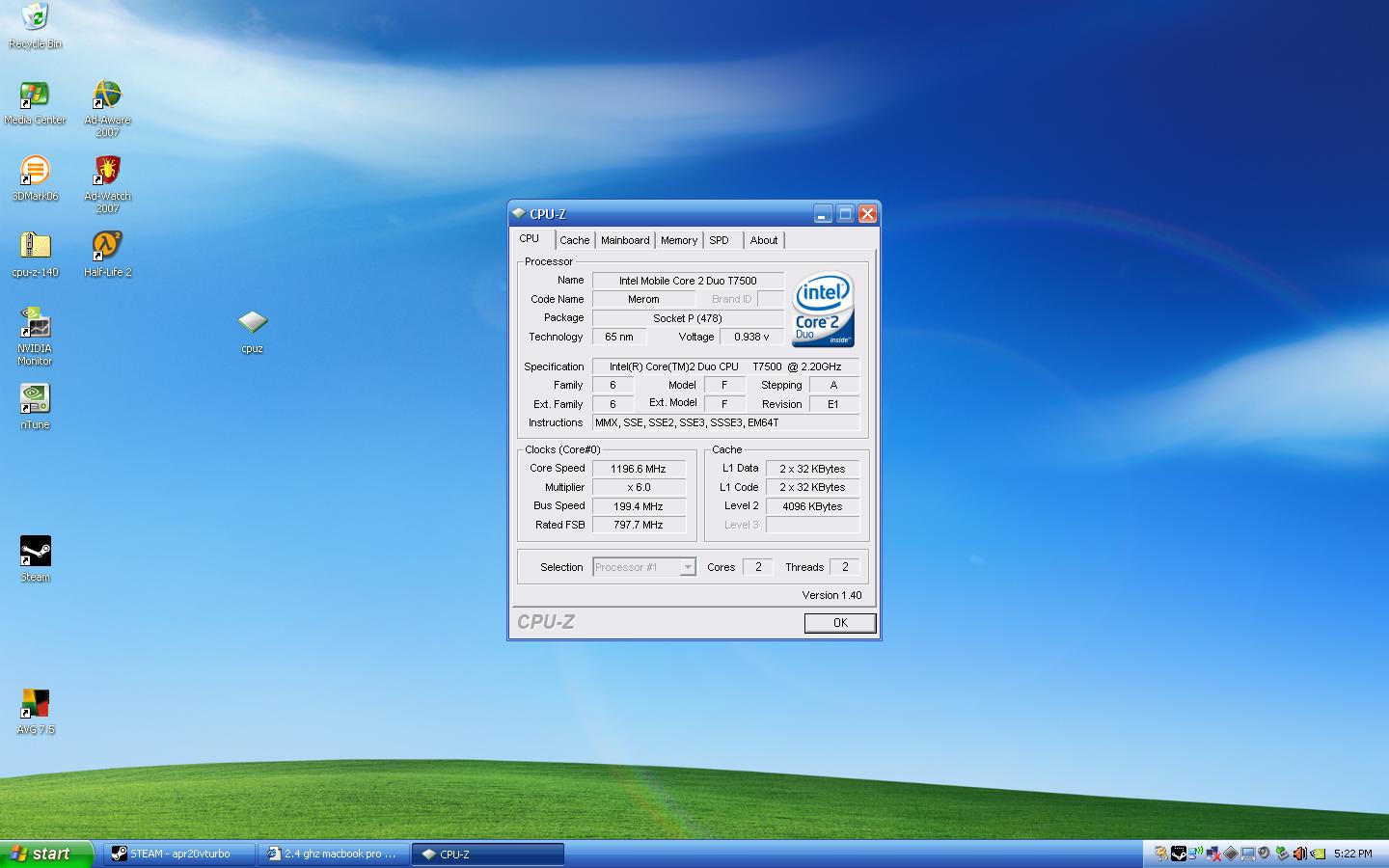Launch Steam from desktop shortcut
The height and width of the screenshot is (868, 1389).
35,559
